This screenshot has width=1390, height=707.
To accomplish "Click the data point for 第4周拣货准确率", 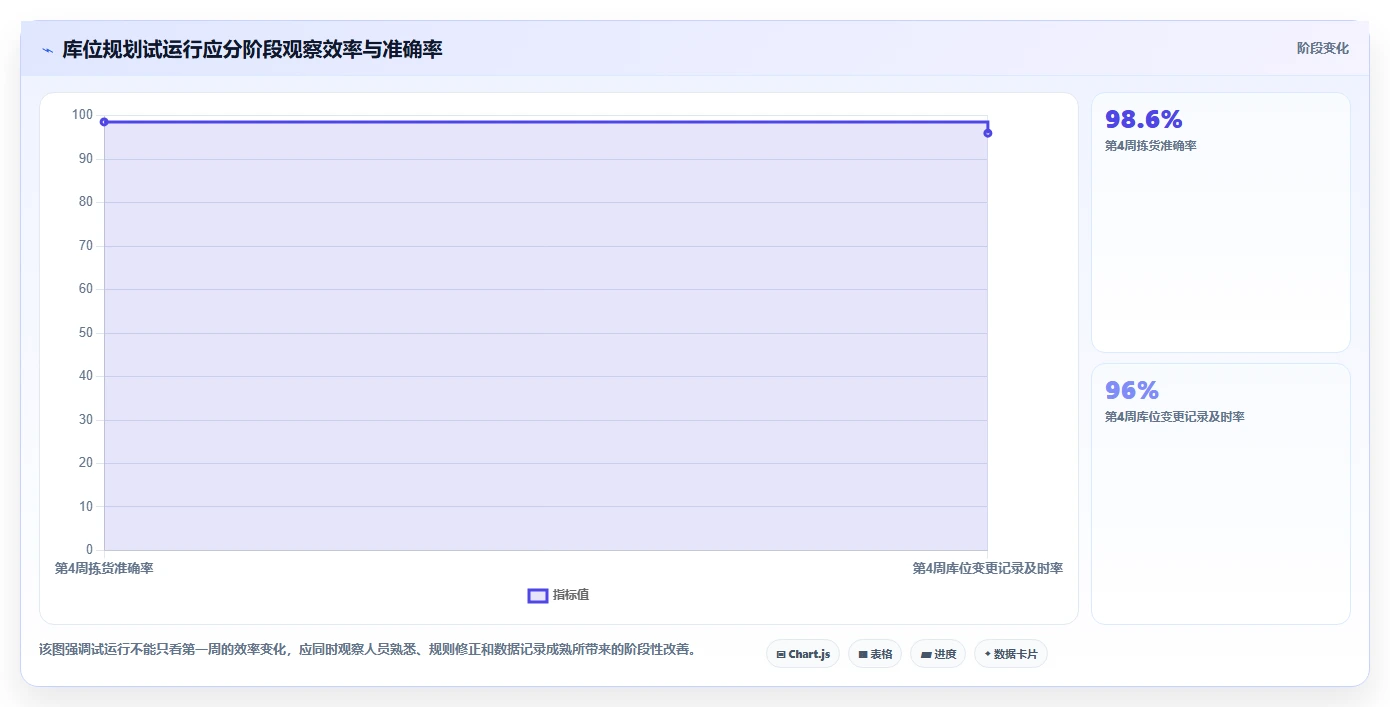I will 104,122.
